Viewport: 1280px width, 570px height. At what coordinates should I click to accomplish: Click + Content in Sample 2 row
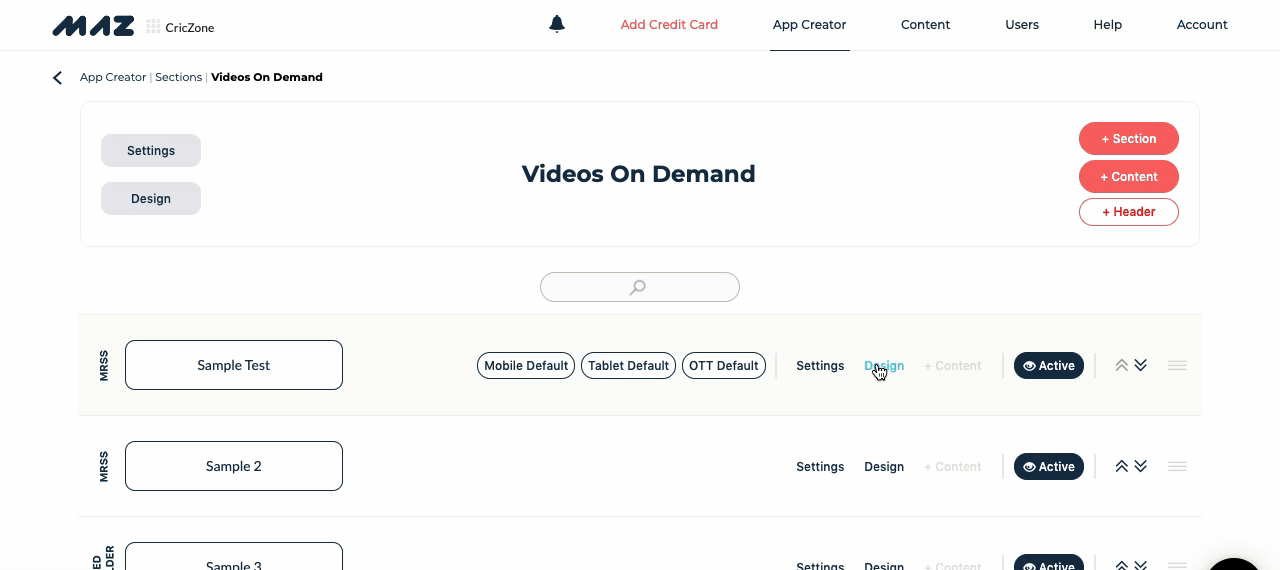pyautogui.click(x=953, y=467)
